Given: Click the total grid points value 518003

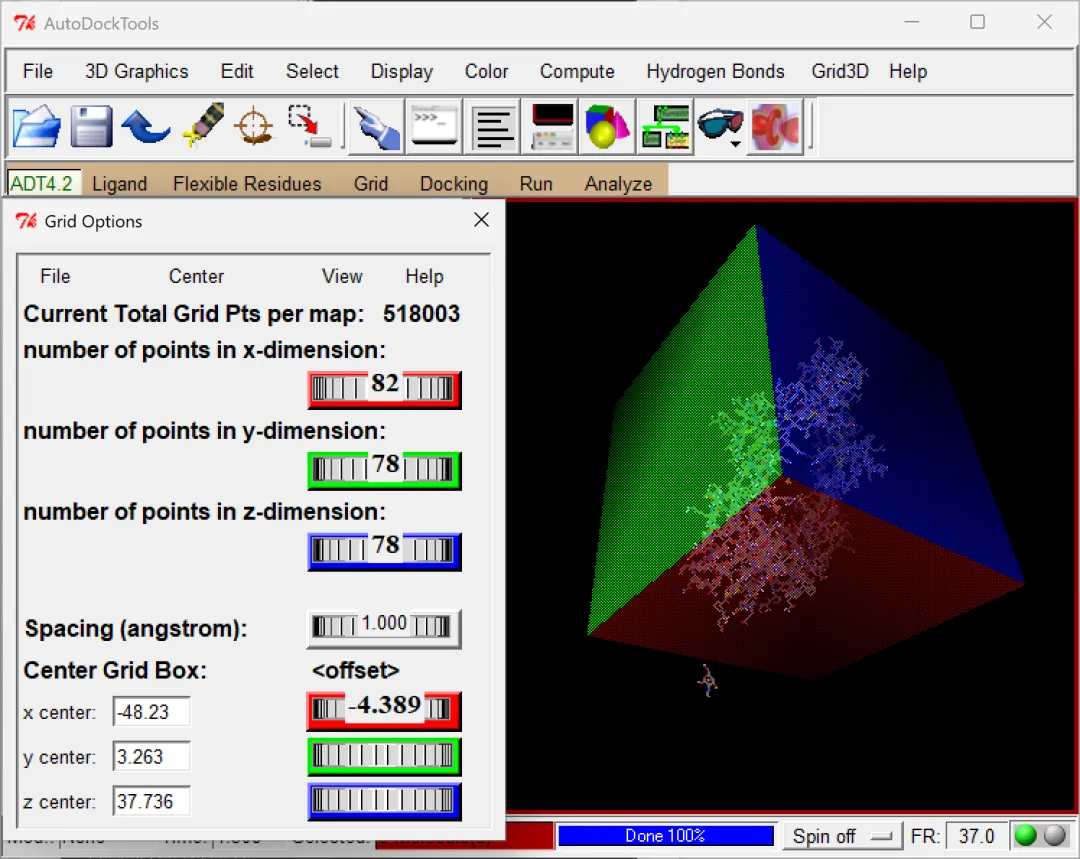Looking at the screenshot, I should 421,313.
